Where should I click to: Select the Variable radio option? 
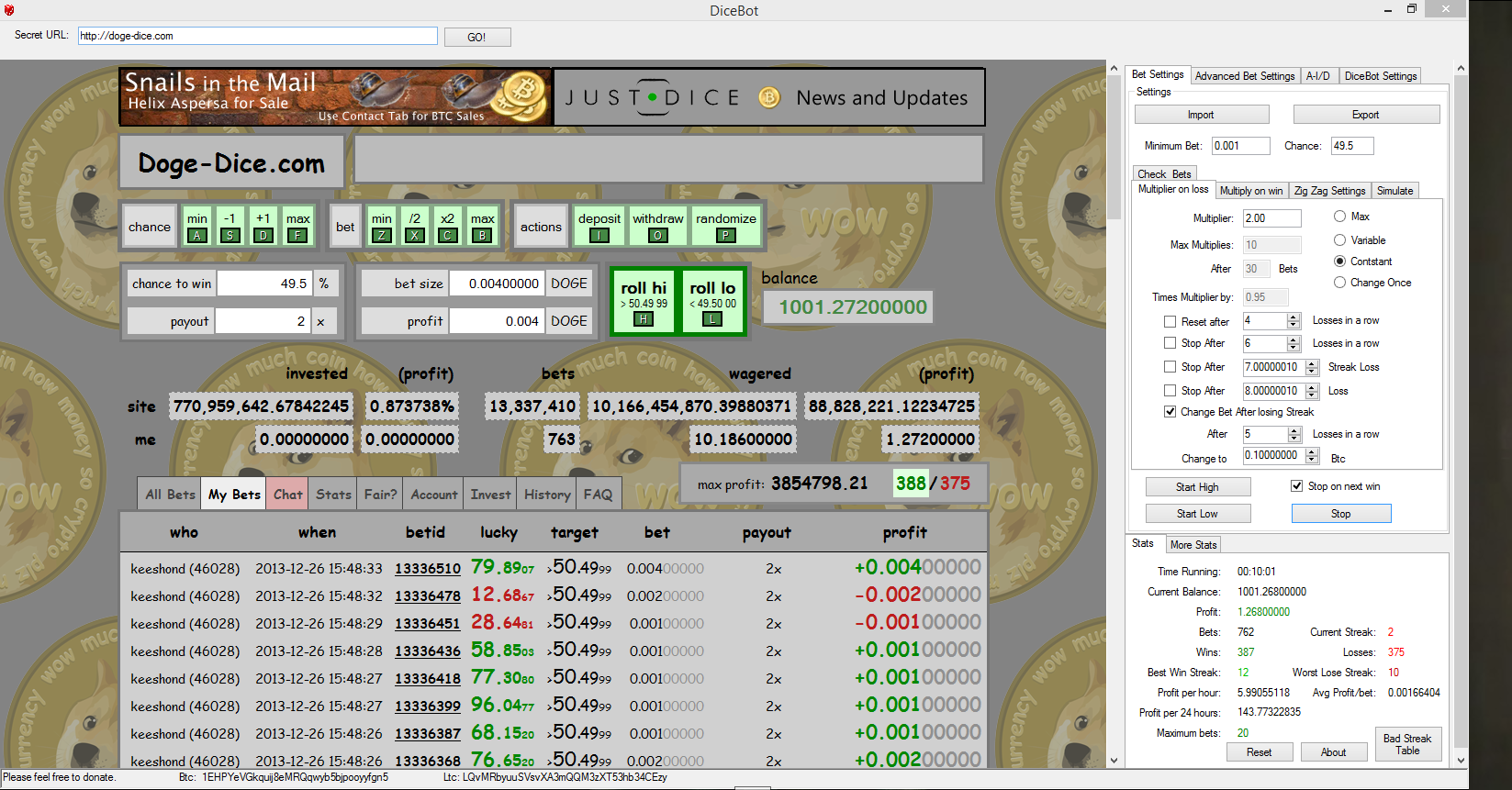click(x=1339, y=240)
